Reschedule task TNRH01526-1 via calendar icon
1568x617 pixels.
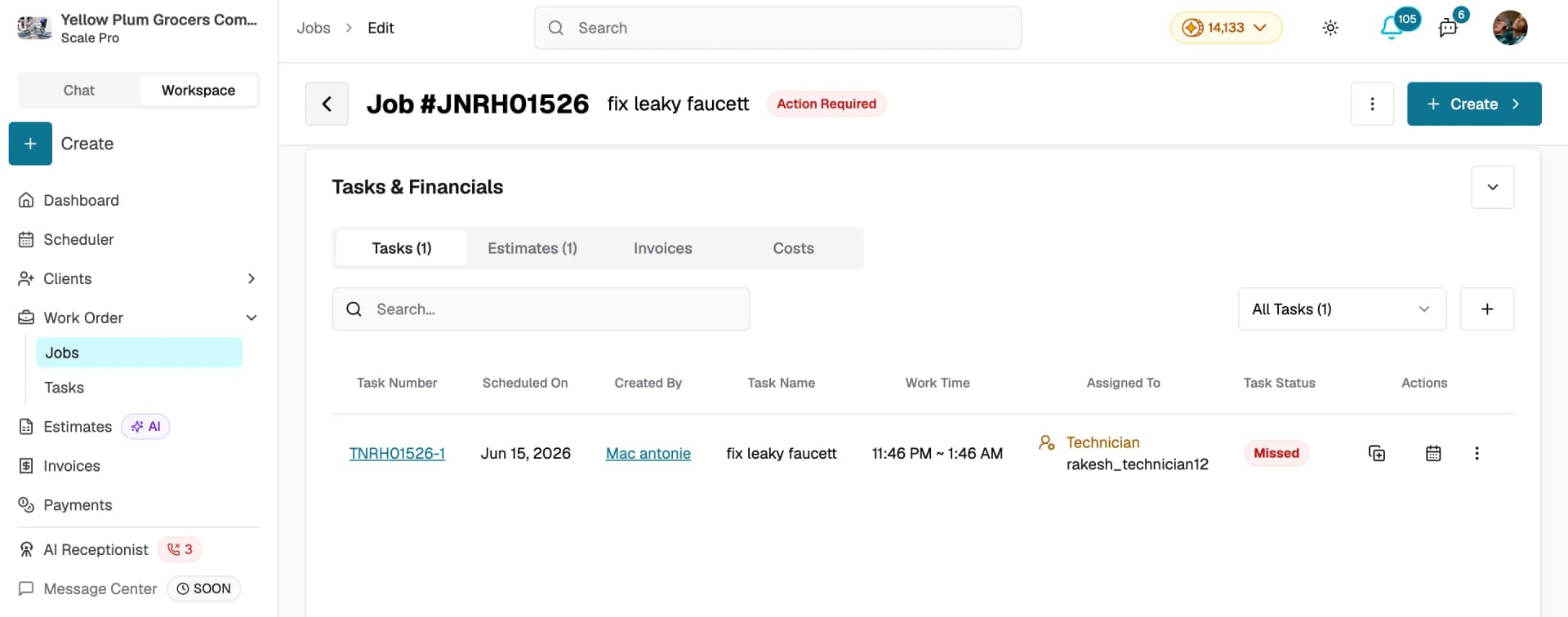coord(1433,453)
